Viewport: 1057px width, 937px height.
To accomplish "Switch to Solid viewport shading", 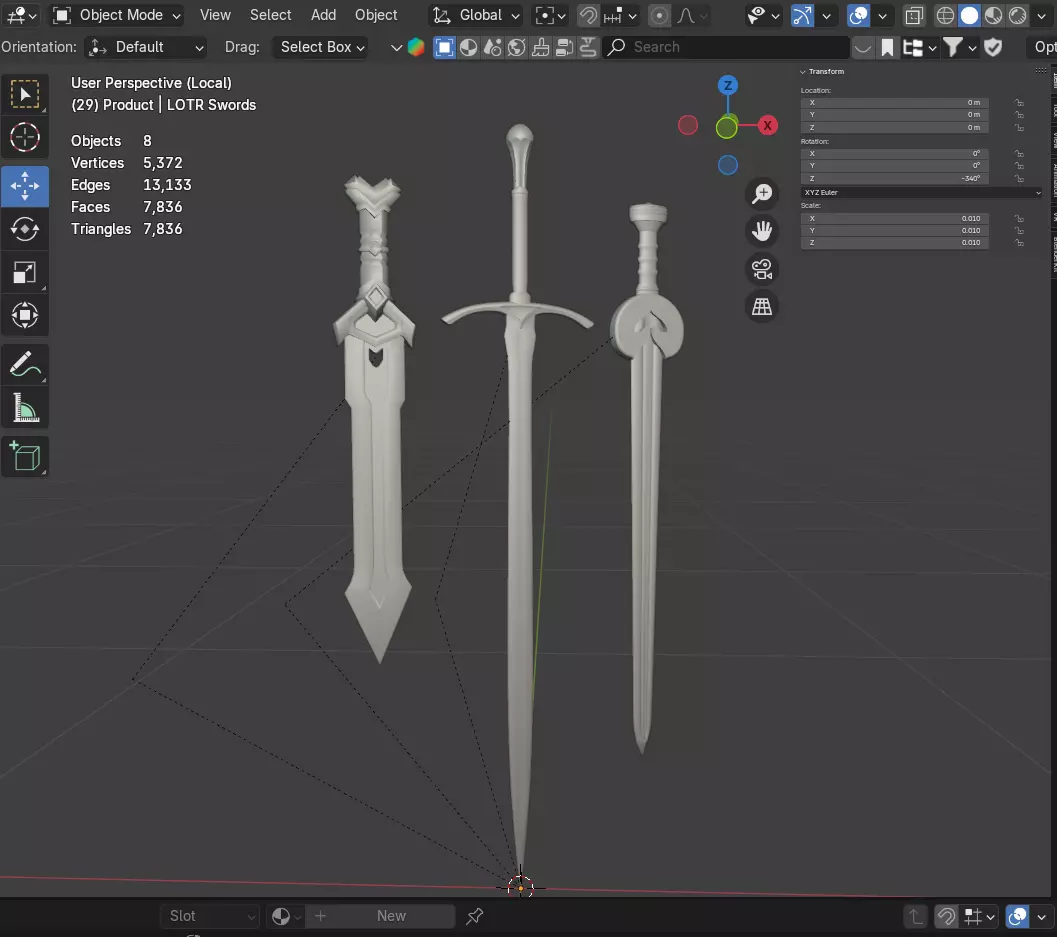I will [969, 15].
